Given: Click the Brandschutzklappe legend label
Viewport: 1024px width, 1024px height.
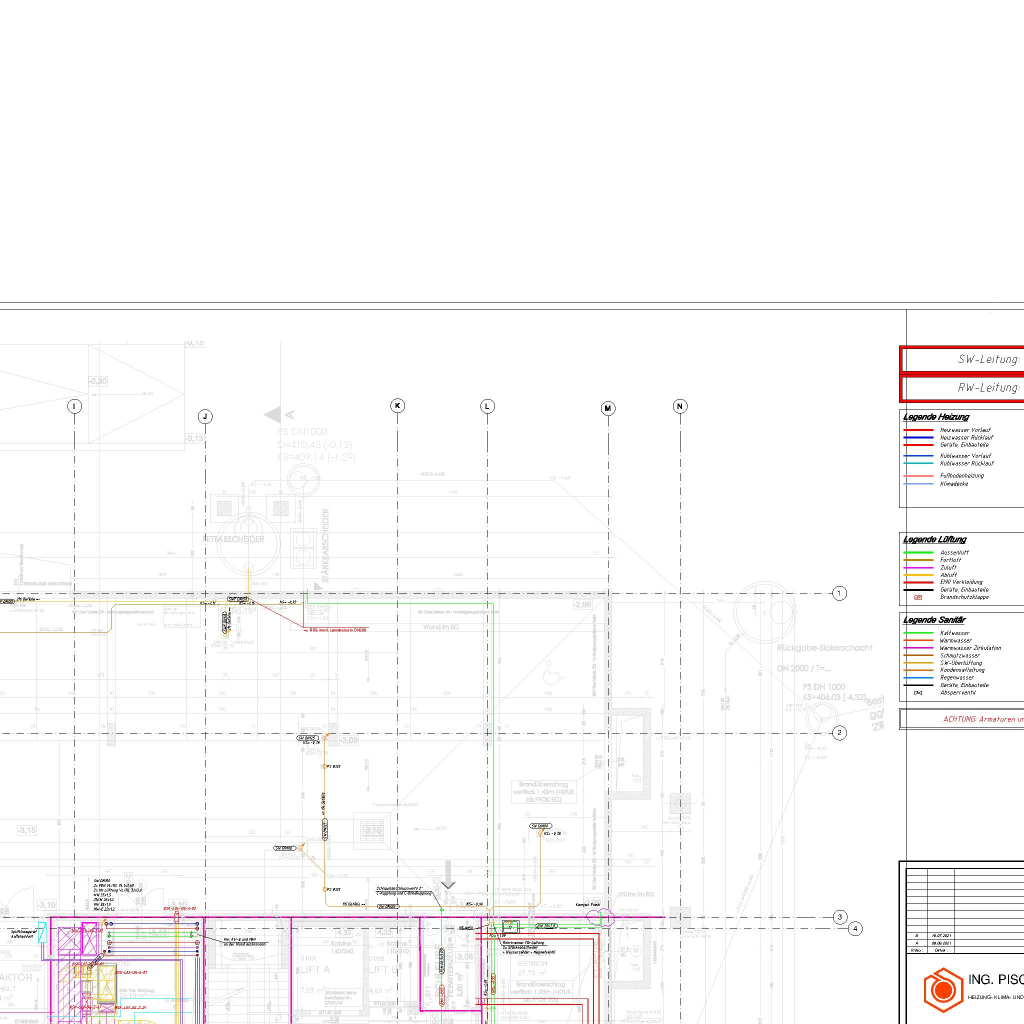Looking at the screenshot, I should point(964,597).
